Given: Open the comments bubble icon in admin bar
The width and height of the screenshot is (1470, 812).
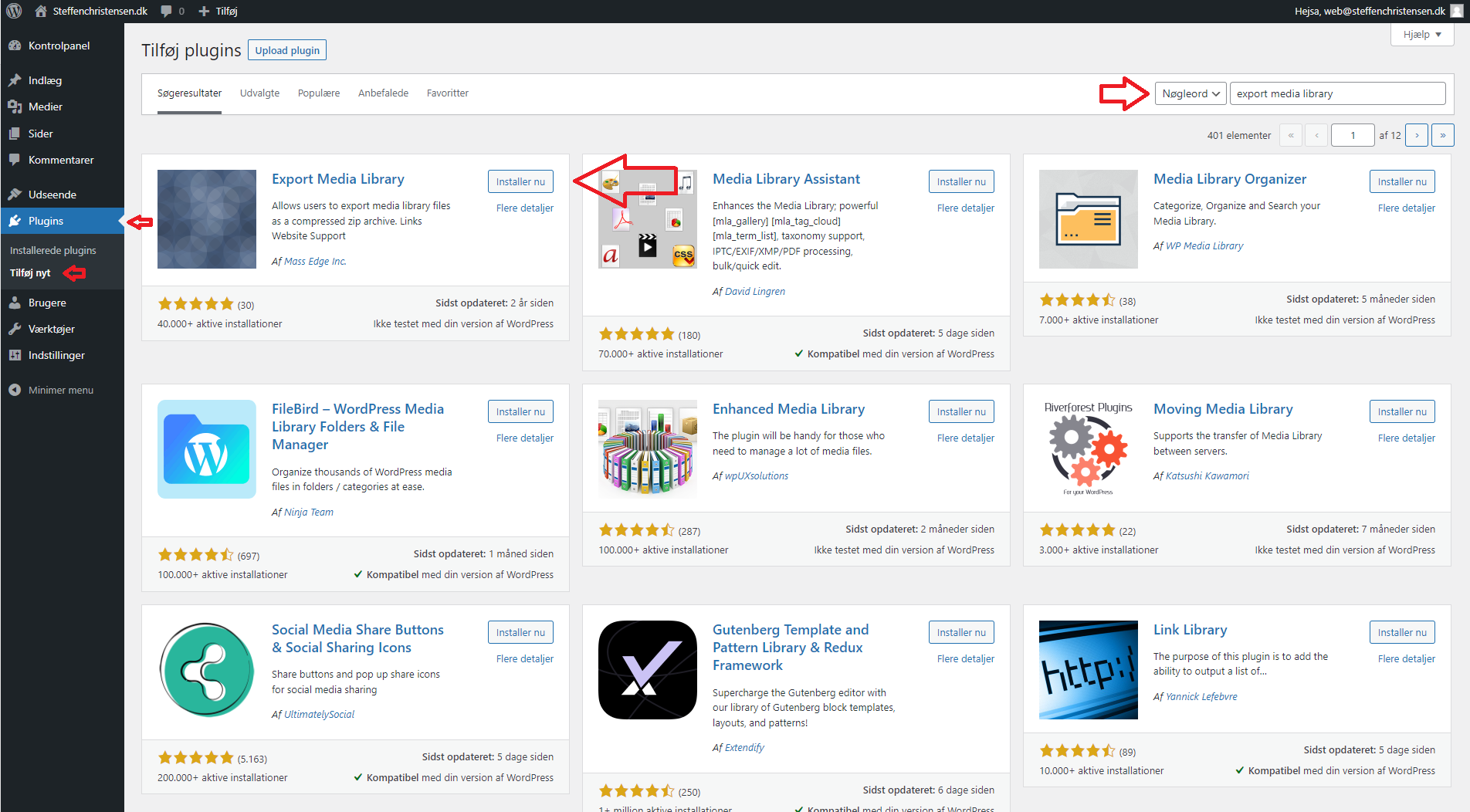Looking at the screenshot, I should (x=166, y=11).
